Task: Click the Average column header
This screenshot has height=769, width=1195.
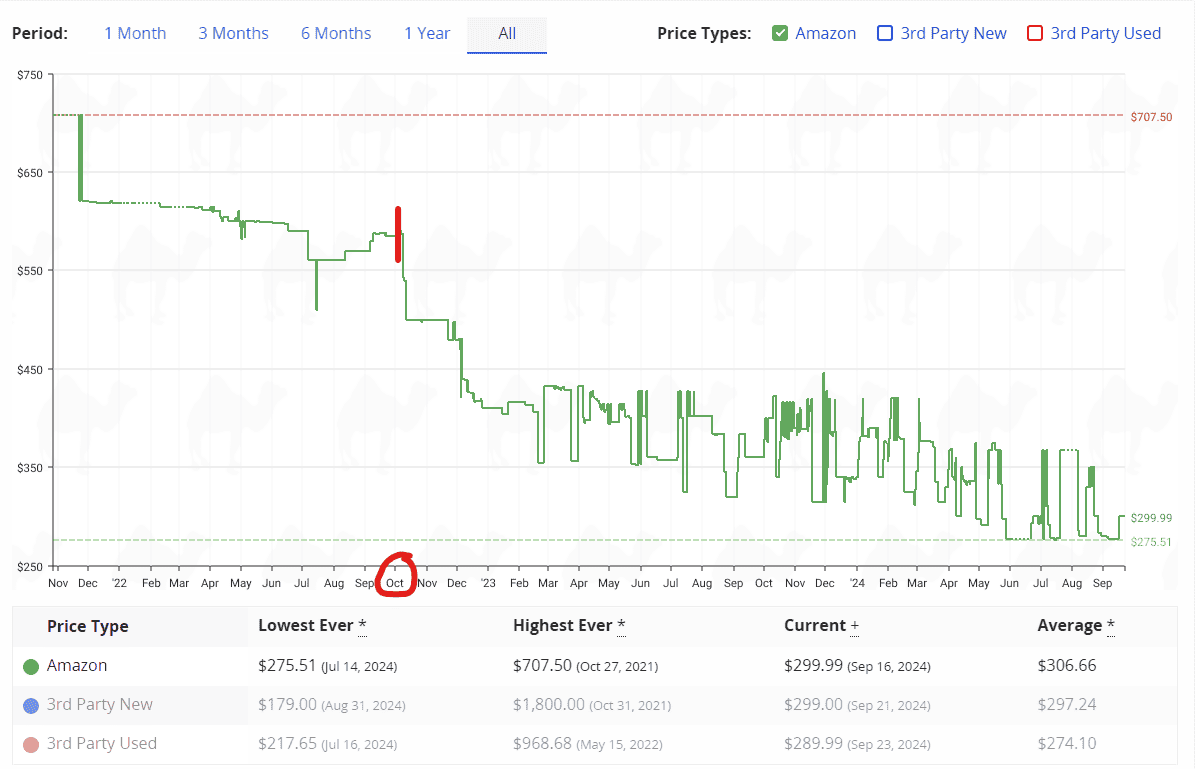Action: point(1069,626)
